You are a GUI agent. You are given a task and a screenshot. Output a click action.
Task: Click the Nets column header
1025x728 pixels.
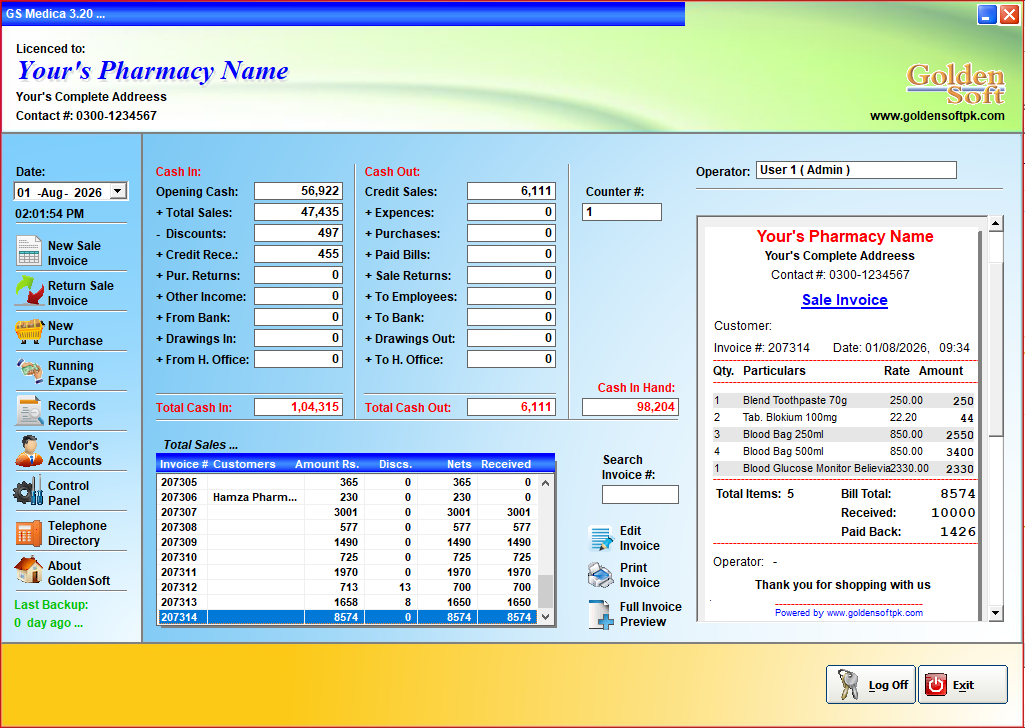pyautogui.click(x=459, y=464)
